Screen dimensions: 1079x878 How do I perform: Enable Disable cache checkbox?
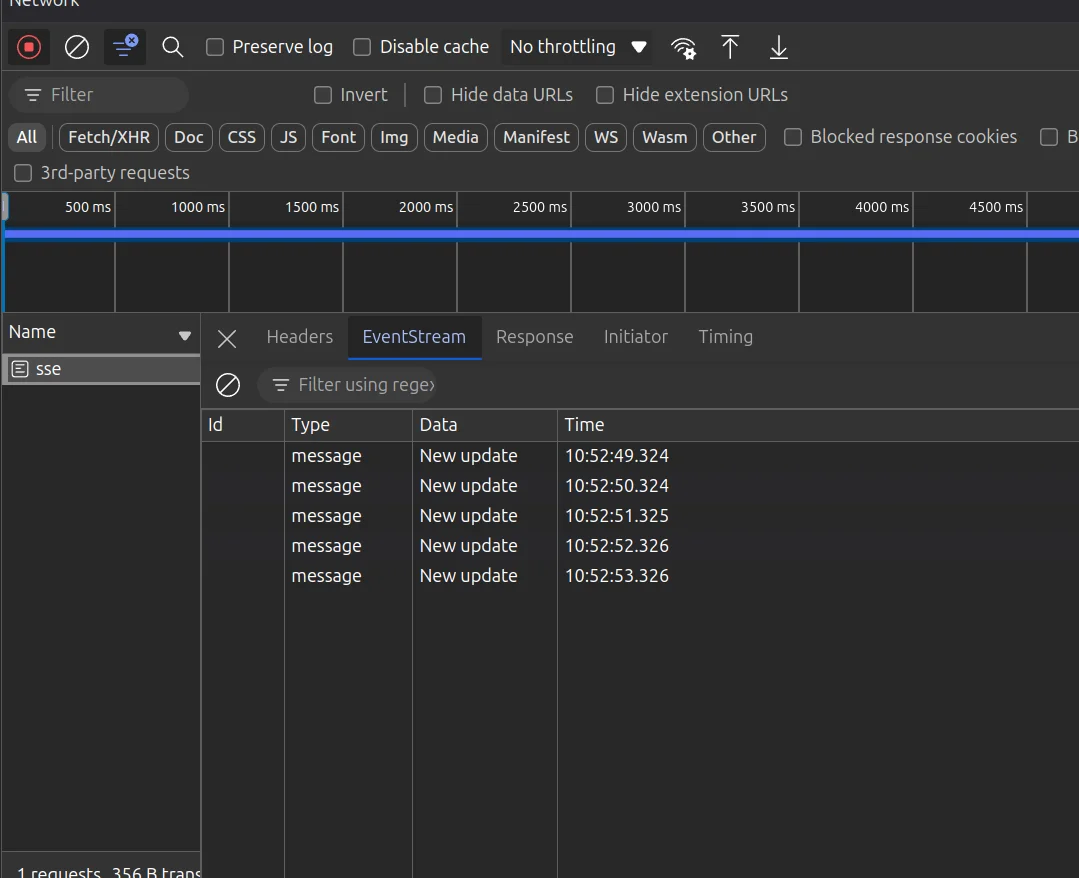pyautogui.click(x=362, y=47)
